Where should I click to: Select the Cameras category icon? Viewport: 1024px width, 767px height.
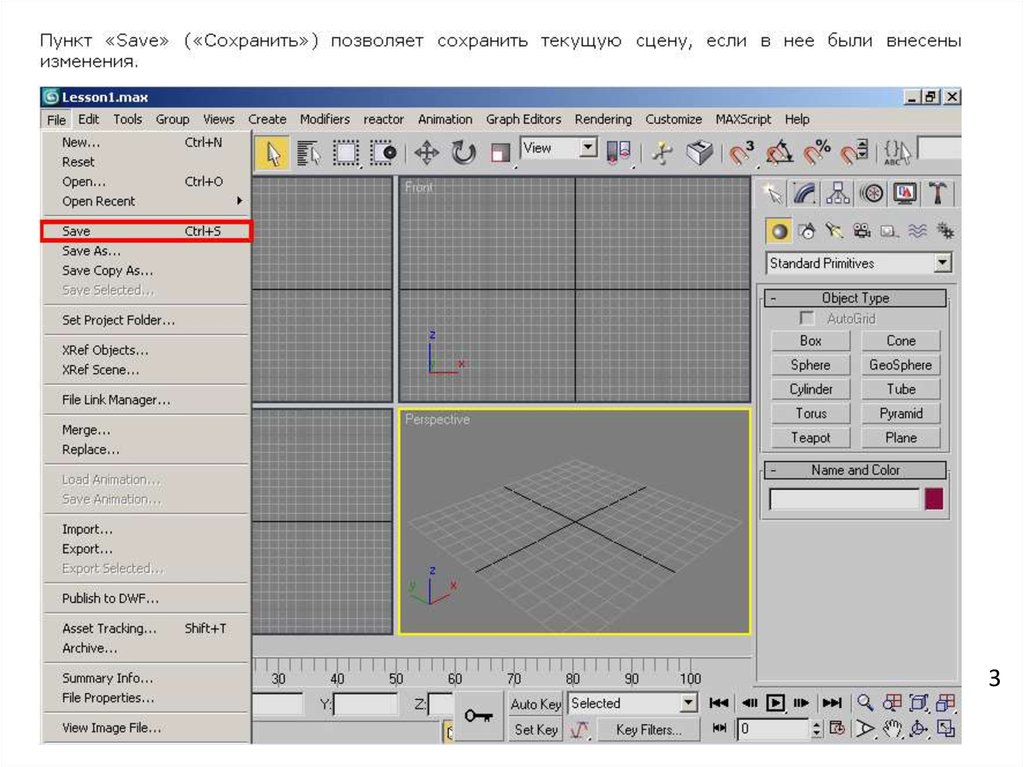click(861, 232)
